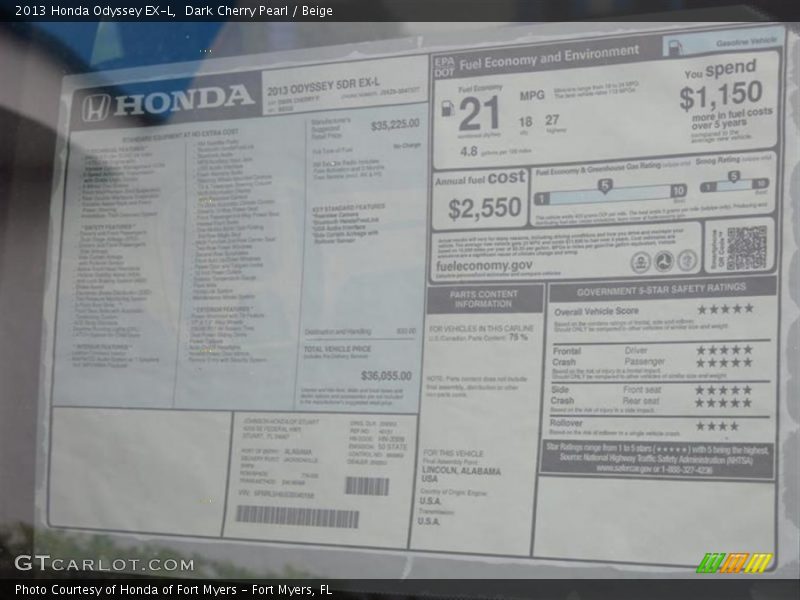Screen dimensions: 800x600
Task: Click the $35,225.00 suggested retail price
Action: click(x=395, y=124)
